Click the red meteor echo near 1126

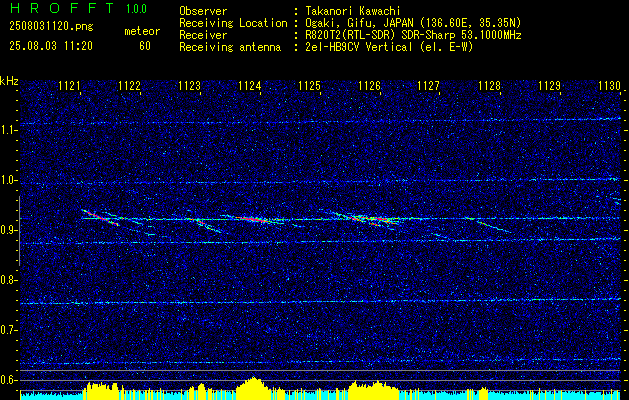tap(371, 219)
